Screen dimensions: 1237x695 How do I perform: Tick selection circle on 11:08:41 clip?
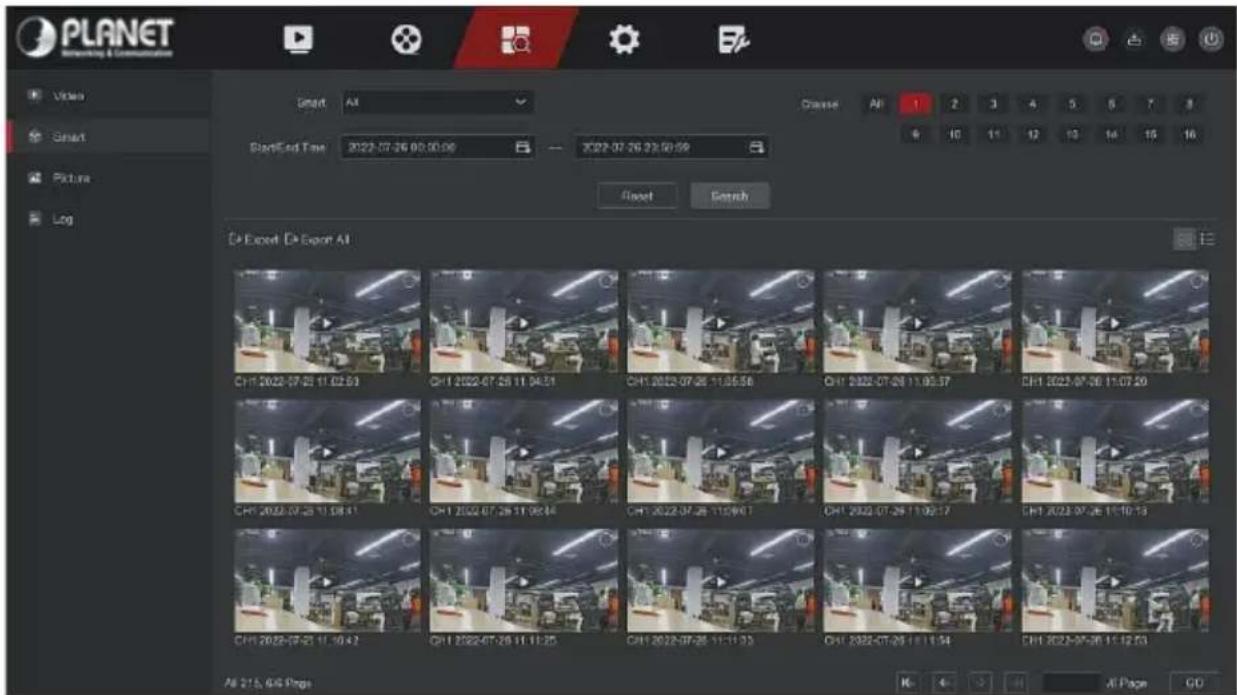point(408,411)
